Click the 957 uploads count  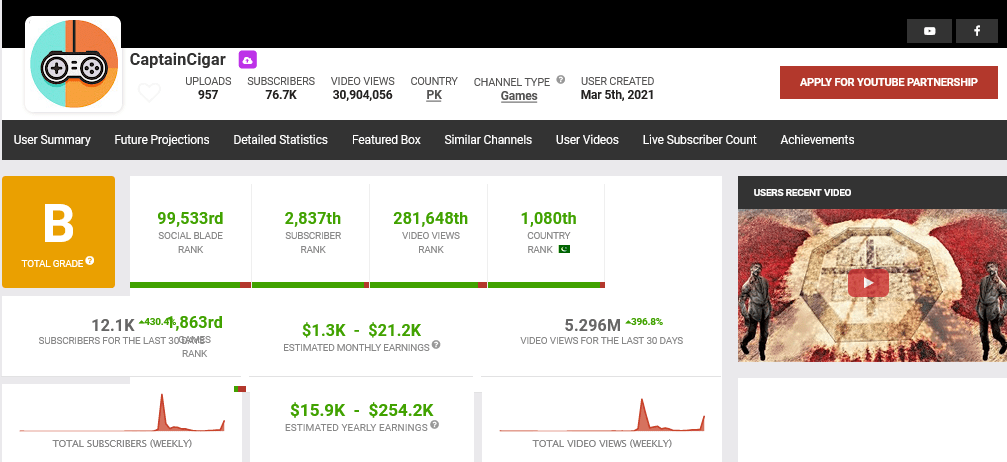point(208,95)
